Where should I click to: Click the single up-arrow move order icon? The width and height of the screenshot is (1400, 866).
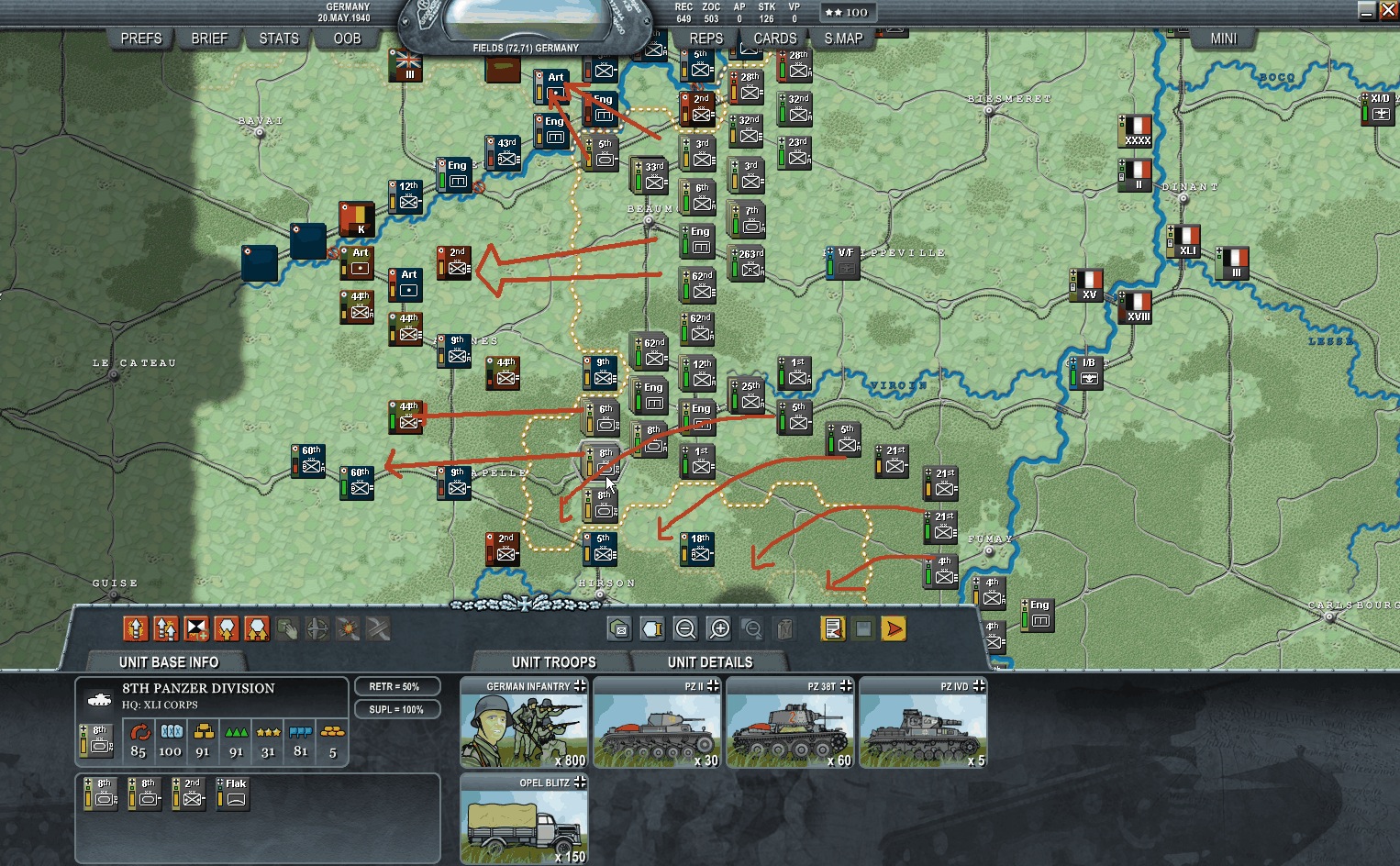click(136, 628)
